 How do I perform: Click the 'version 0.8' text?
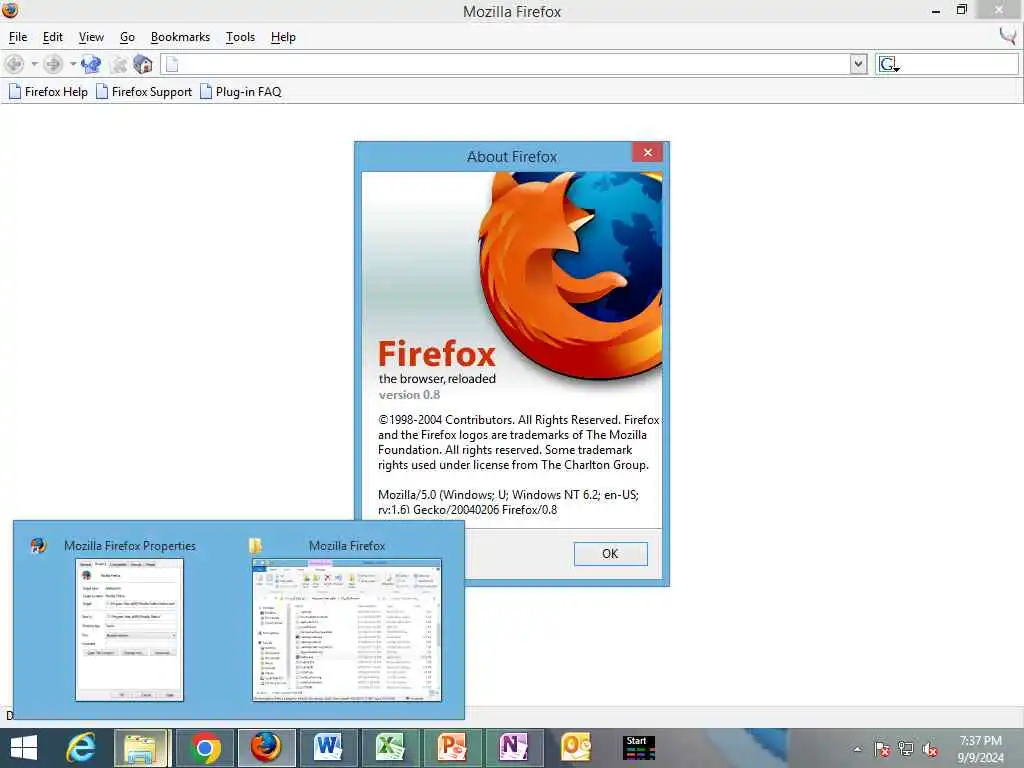tap(409, 395)
